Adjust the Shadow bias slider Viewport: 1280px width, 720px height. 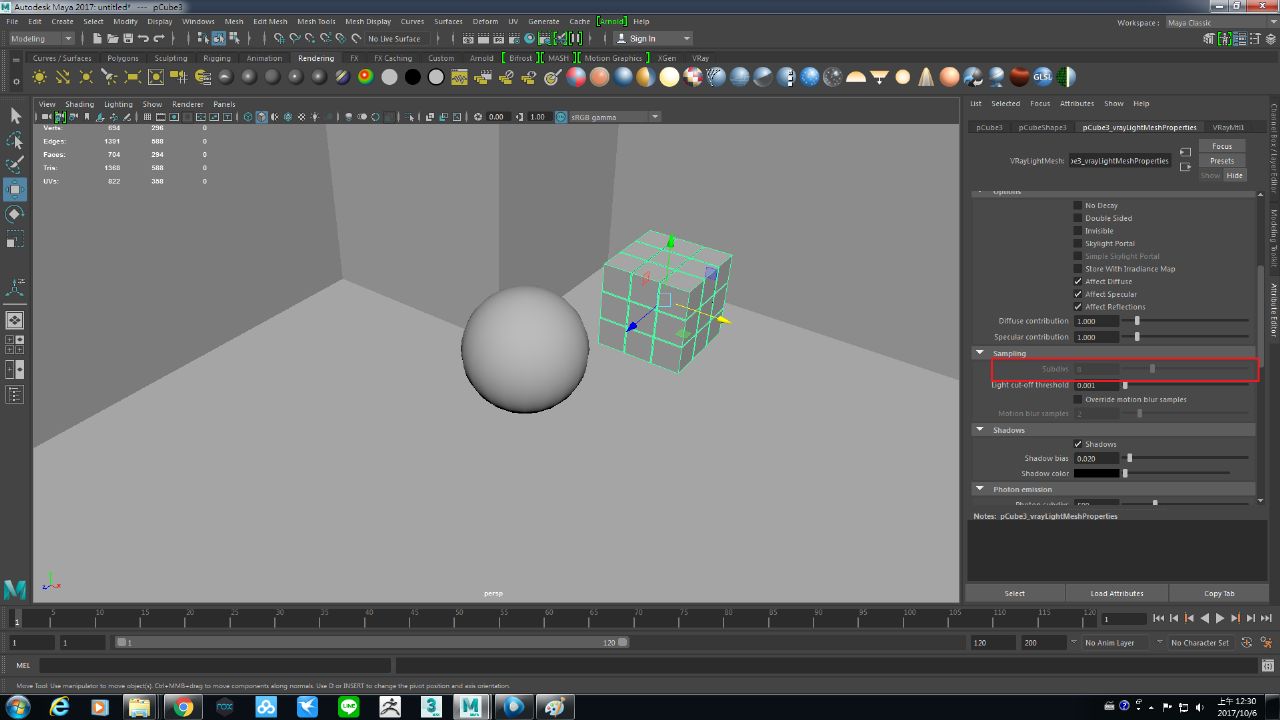click(x=1188, y=458)
